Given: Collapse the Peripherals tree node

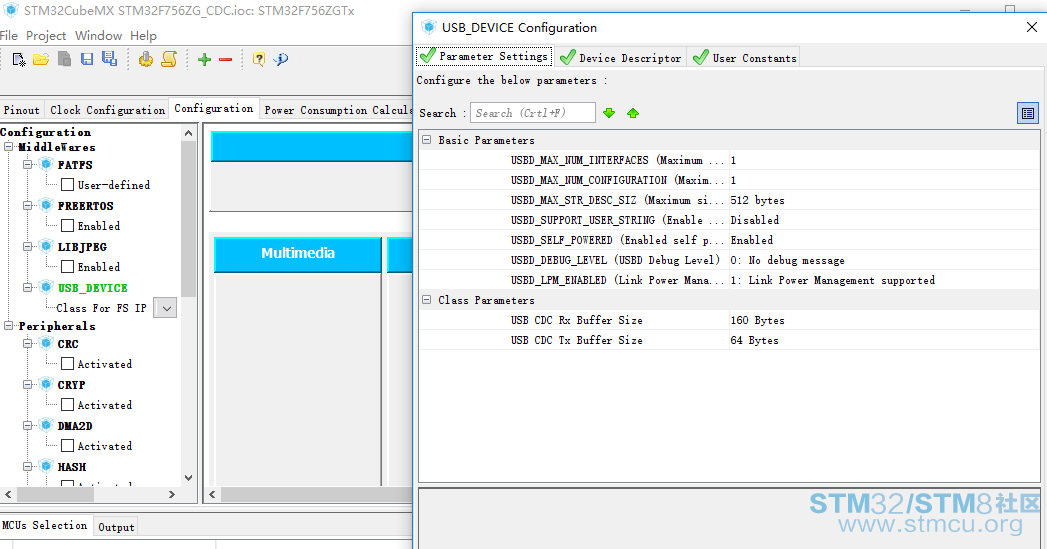Looking at the screenshot, I should pyautogui.click(x=9, y=325).
